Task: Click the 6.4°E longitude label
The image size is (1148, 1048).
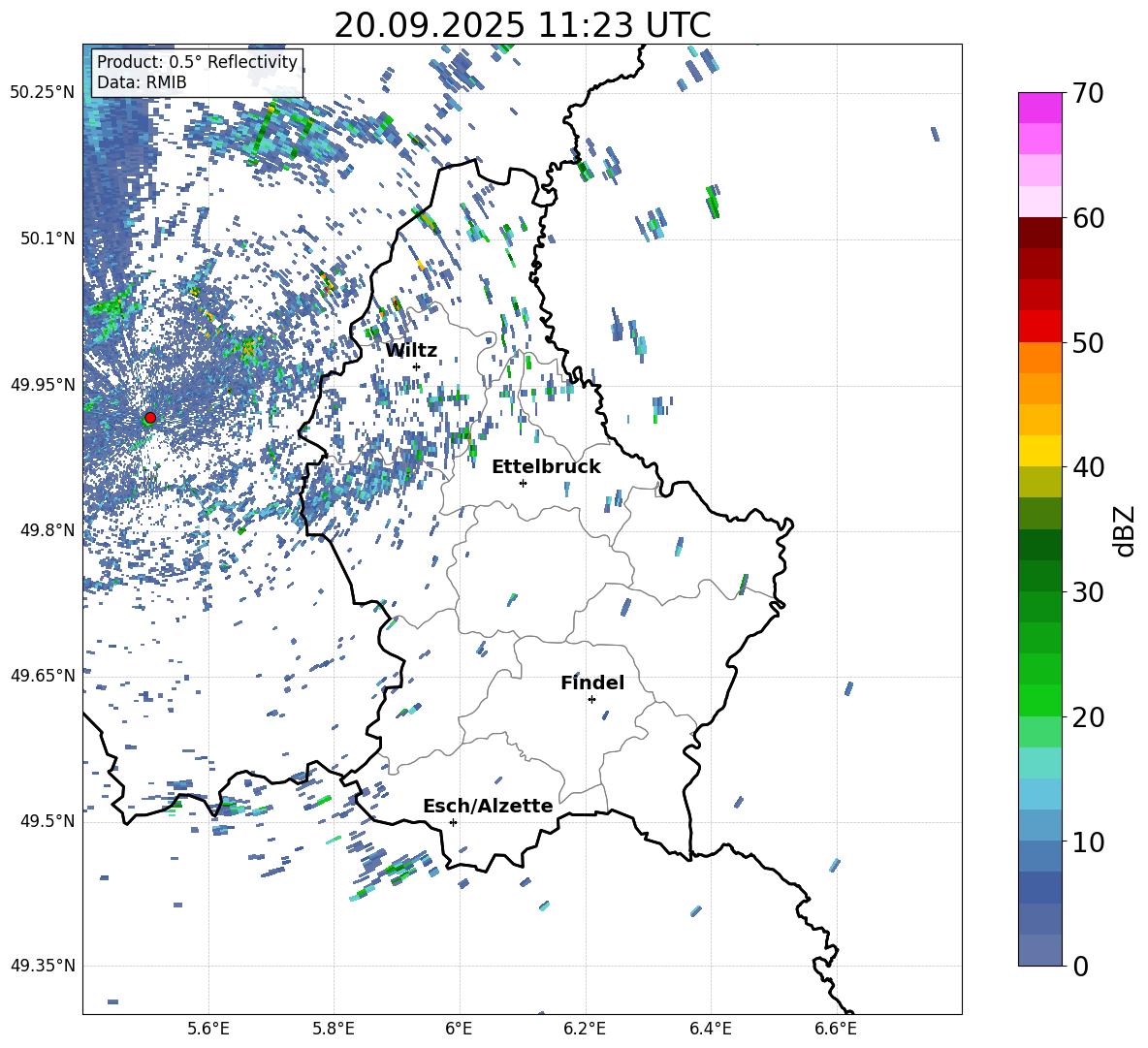Action: pyautogui.click(x=710, y=1029)
